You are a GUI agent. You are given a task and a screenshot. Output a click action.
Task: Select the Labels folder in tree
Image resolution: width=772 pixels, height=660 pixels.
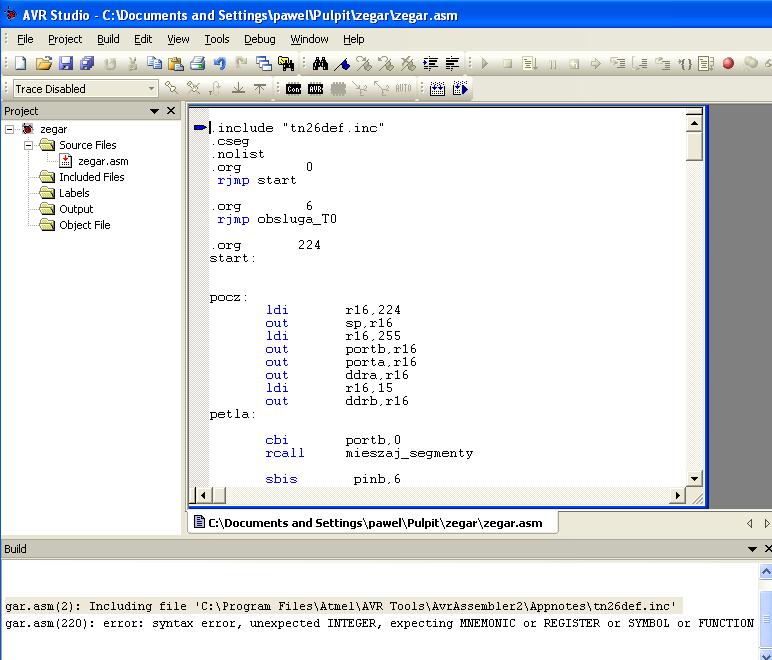(74, 193)
